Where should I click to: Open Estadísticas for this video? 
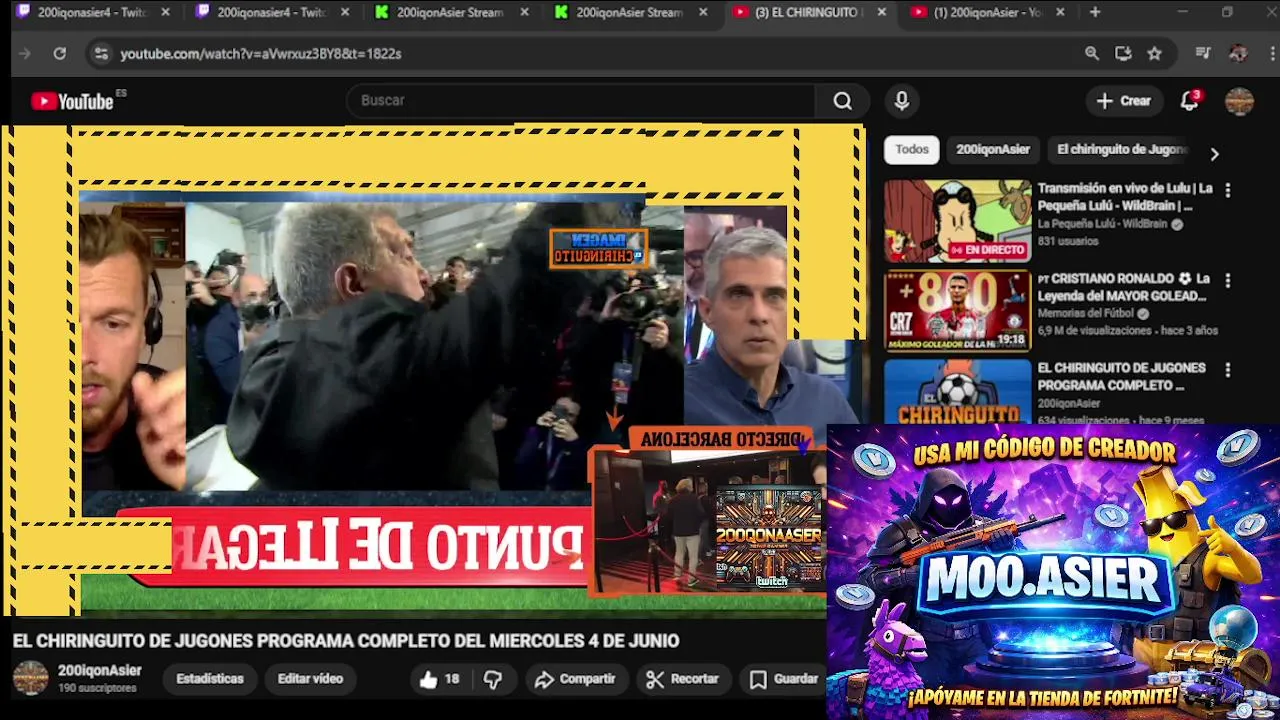coord(210,679)
